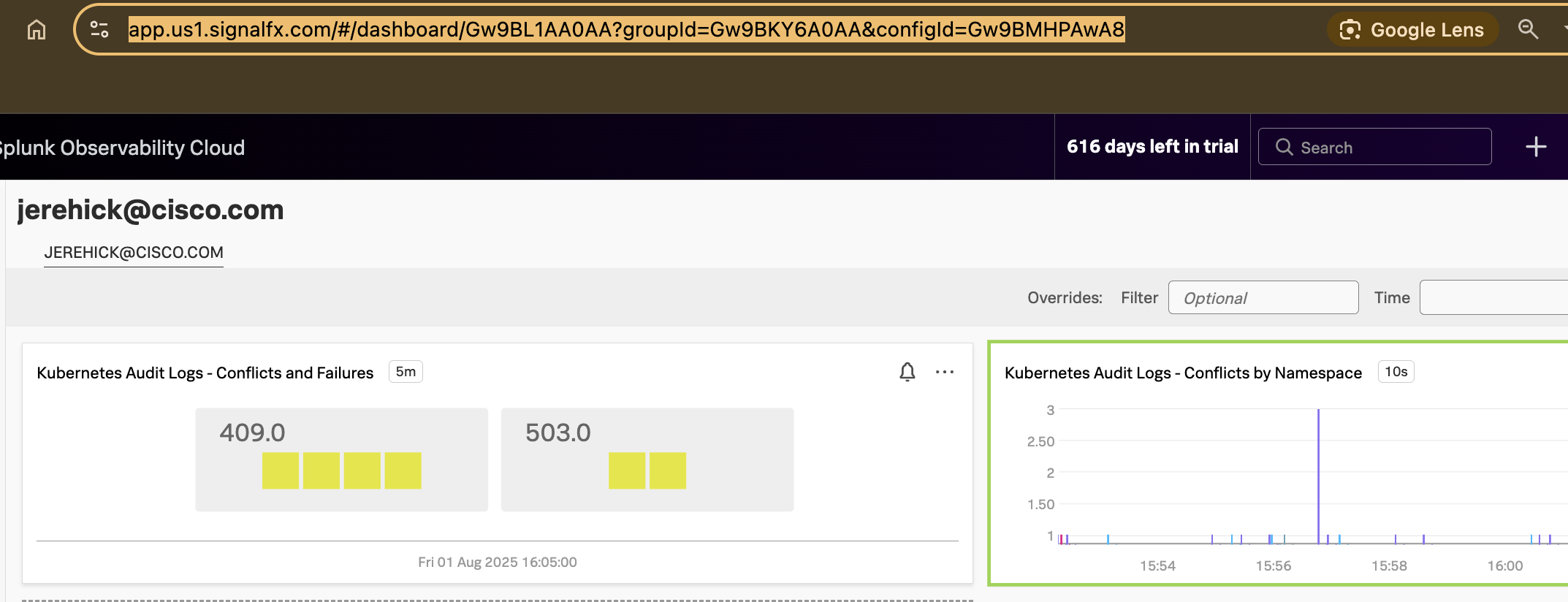
Task: Open the site settings icon in address bar
Action: [99, 29]
